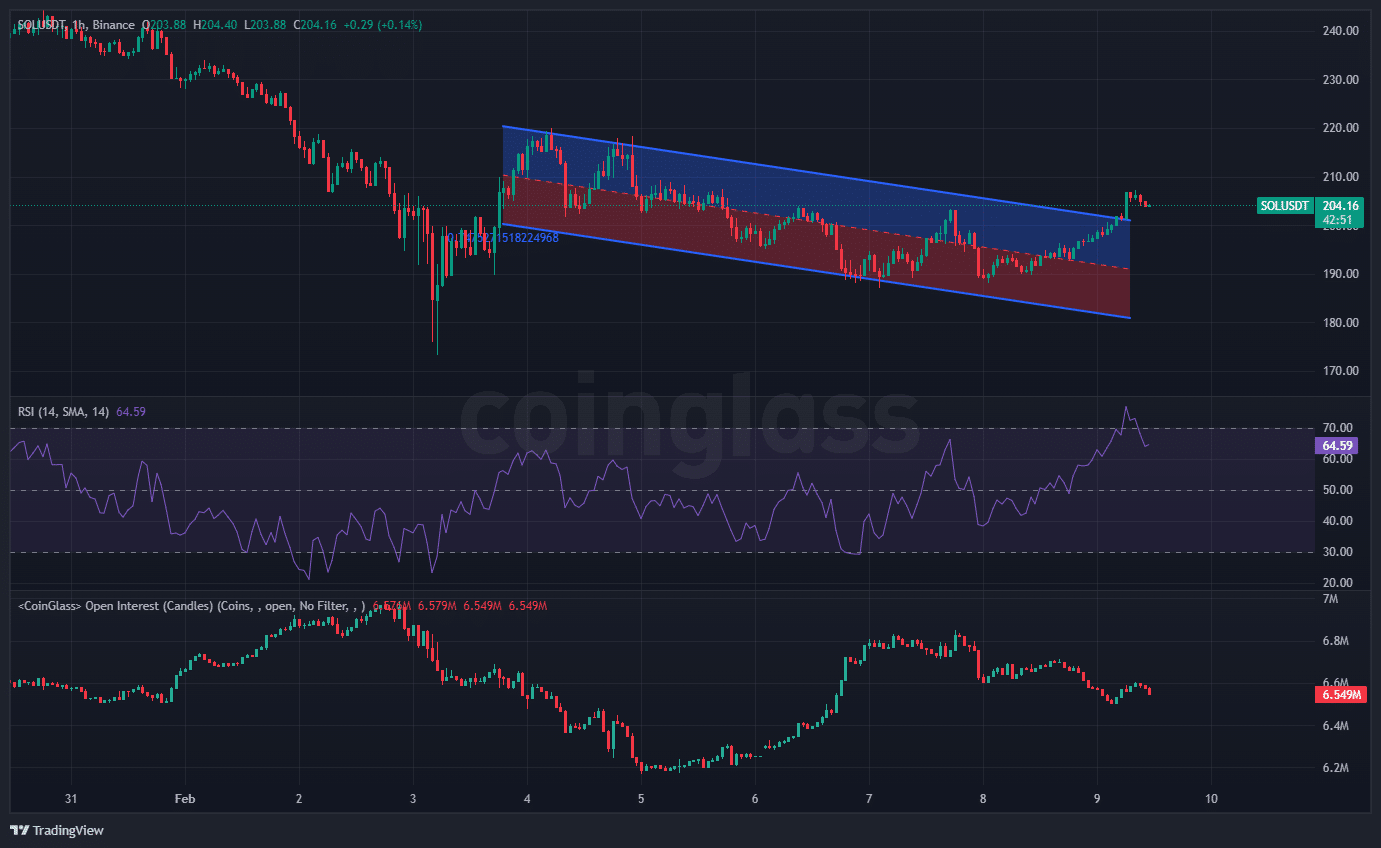Click the 9 date label on the time axis
Viewport: 1381px width, 848px height.
click(1097, 800)
